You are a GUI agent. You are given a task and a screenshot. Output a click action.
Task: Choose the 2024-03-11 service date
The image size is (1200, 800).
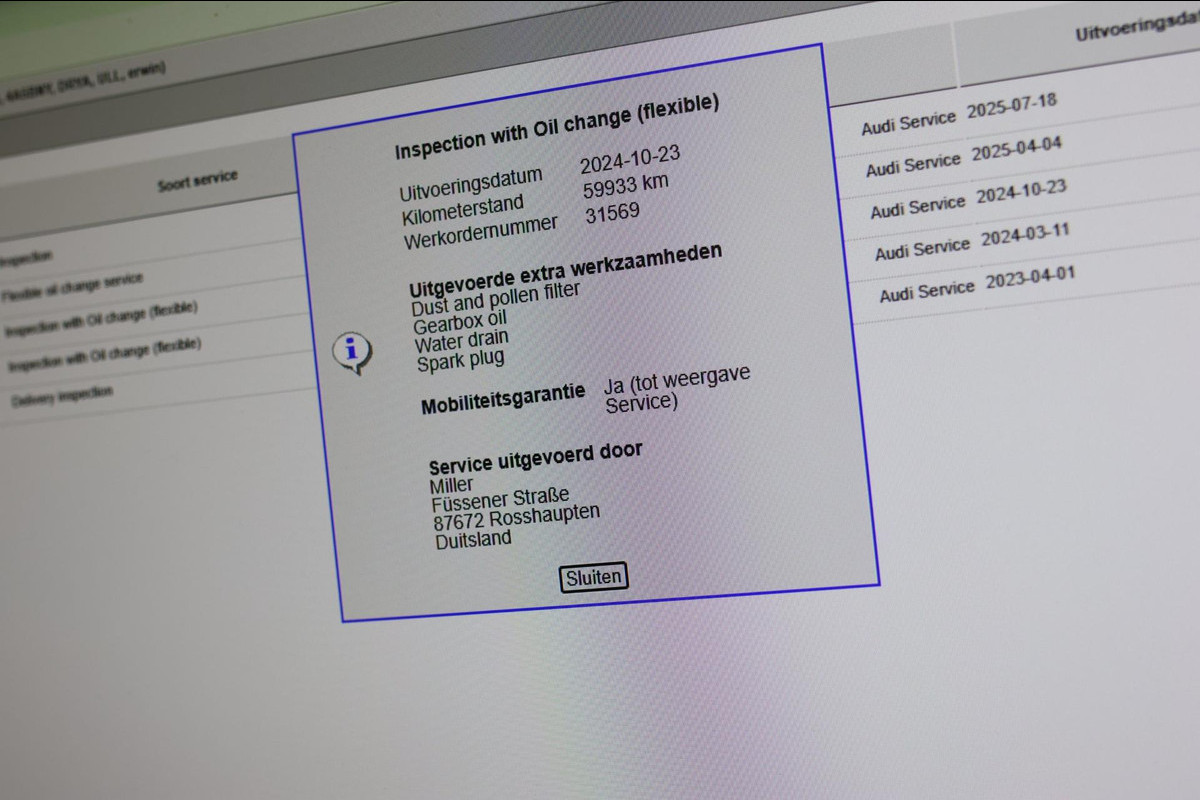1025,236
